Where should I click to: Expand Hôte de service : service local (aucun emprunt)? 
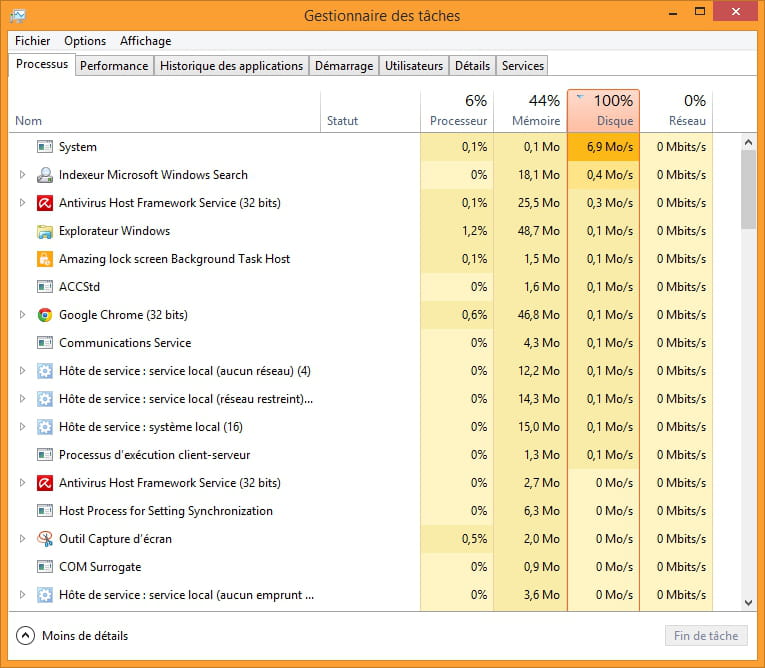point(22,595)
